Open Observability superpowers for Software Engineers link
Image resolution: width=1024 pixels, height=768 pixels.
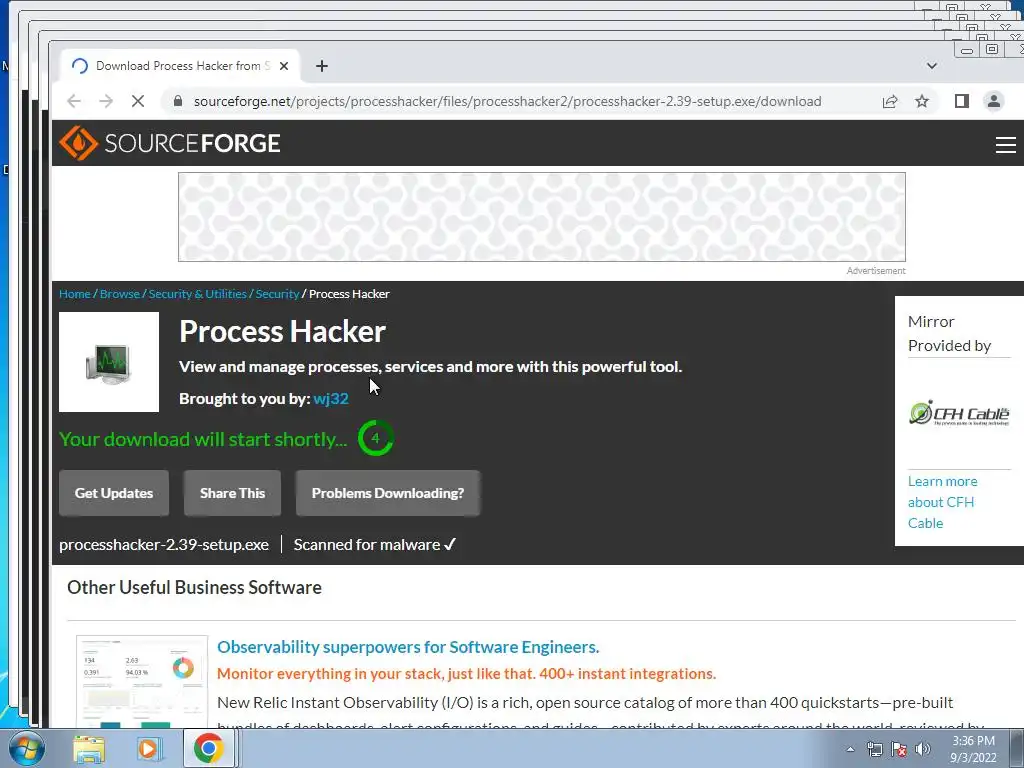[x=408, y=647]
